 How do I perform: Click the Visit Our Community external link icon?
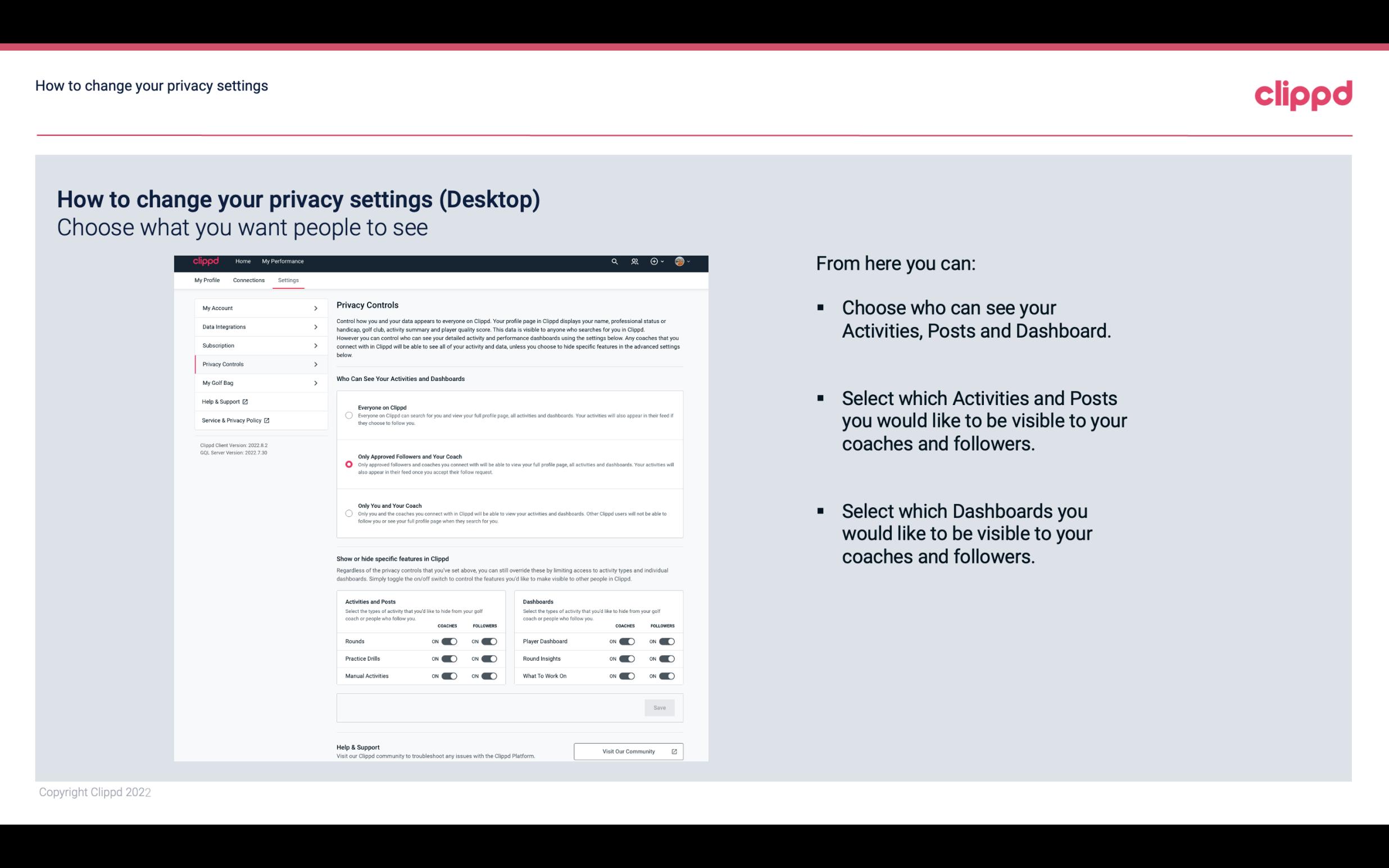pos(674,751)
